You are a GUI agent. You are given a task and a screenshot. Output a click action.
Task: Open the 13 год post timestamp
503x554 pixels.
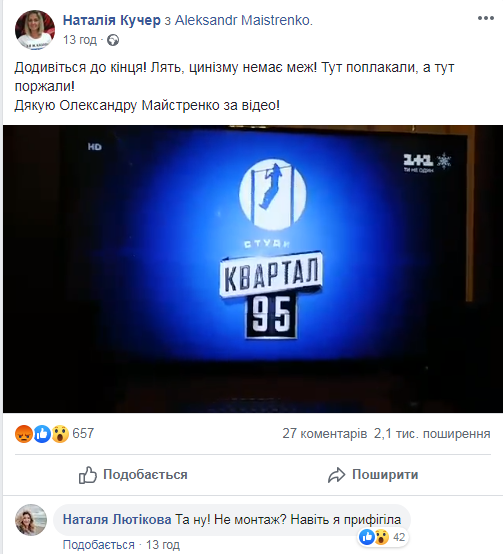[x=80, y=40]
